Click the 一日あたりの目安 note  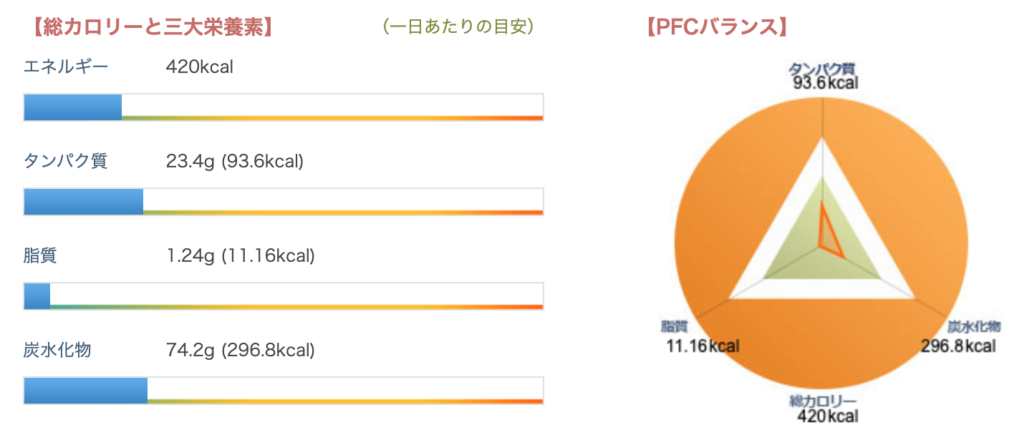(x=460, y=27)
